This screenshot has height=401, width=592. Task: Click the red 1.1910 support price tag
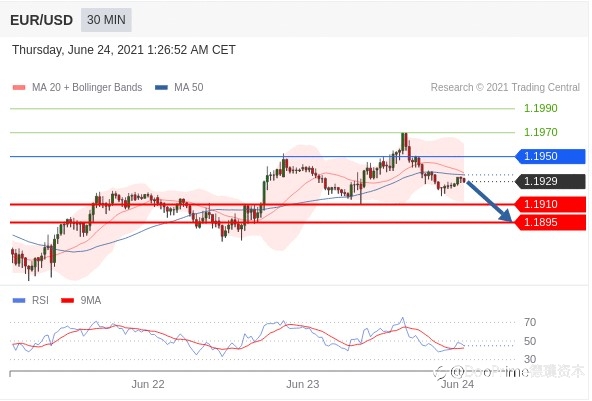point(550,204)
